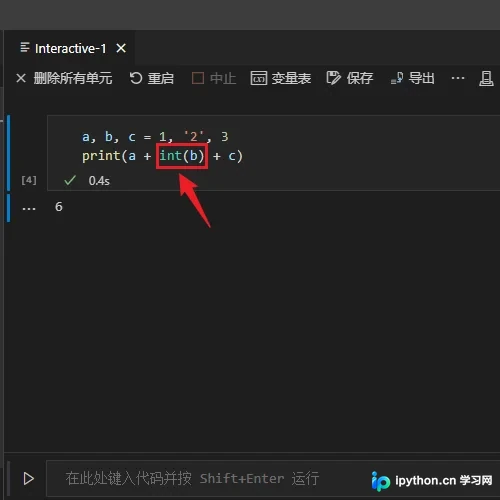
Task: Click the 重启 restart label
Action: (161, 78)
